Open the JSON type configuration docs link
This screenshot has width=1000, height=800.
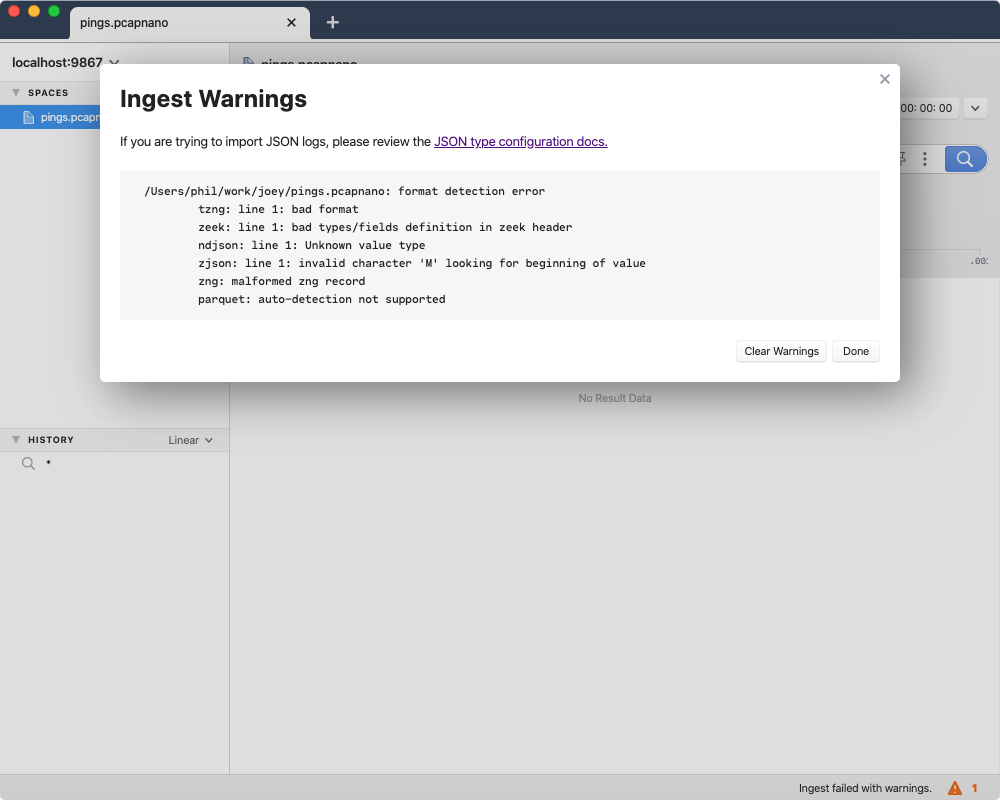[520, 141]
